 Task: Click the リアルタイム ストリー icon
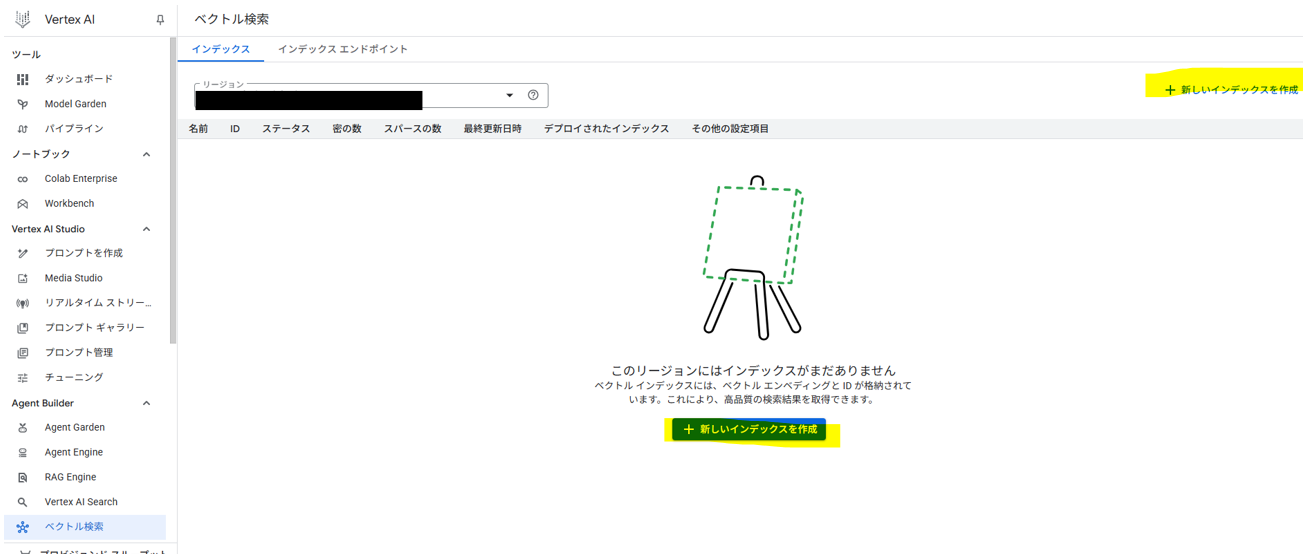(22, 303)
